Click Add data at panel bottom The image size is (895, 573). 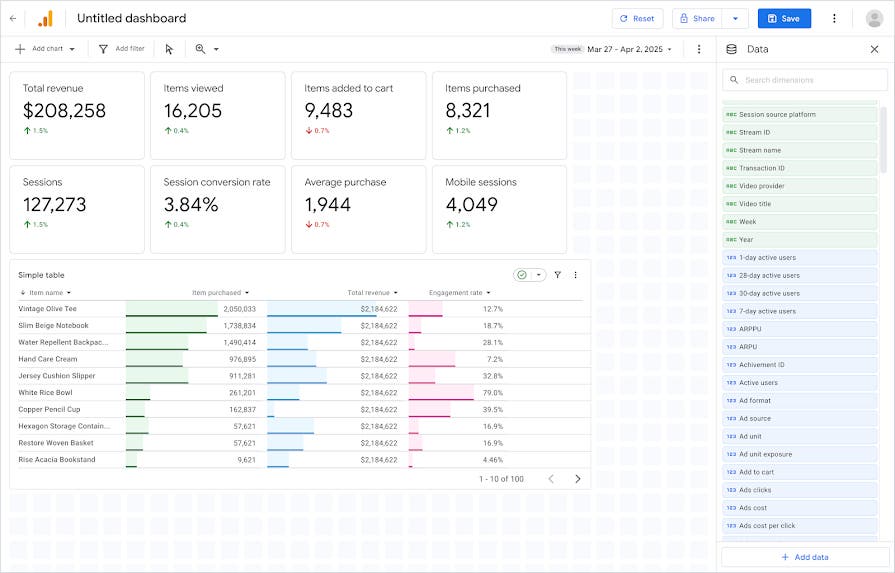pyautogui.click(x=805, y=557)
